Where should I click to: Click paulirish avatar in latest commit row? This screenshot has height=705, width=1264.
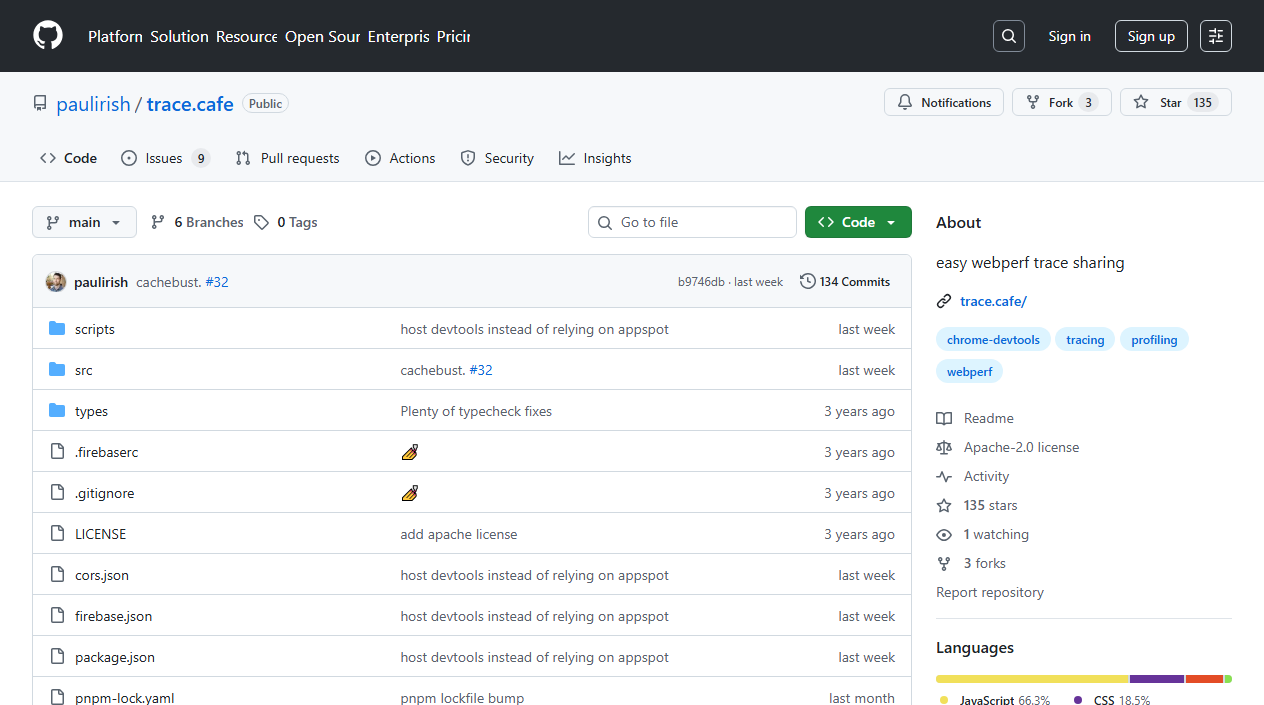tap(56, 282)
